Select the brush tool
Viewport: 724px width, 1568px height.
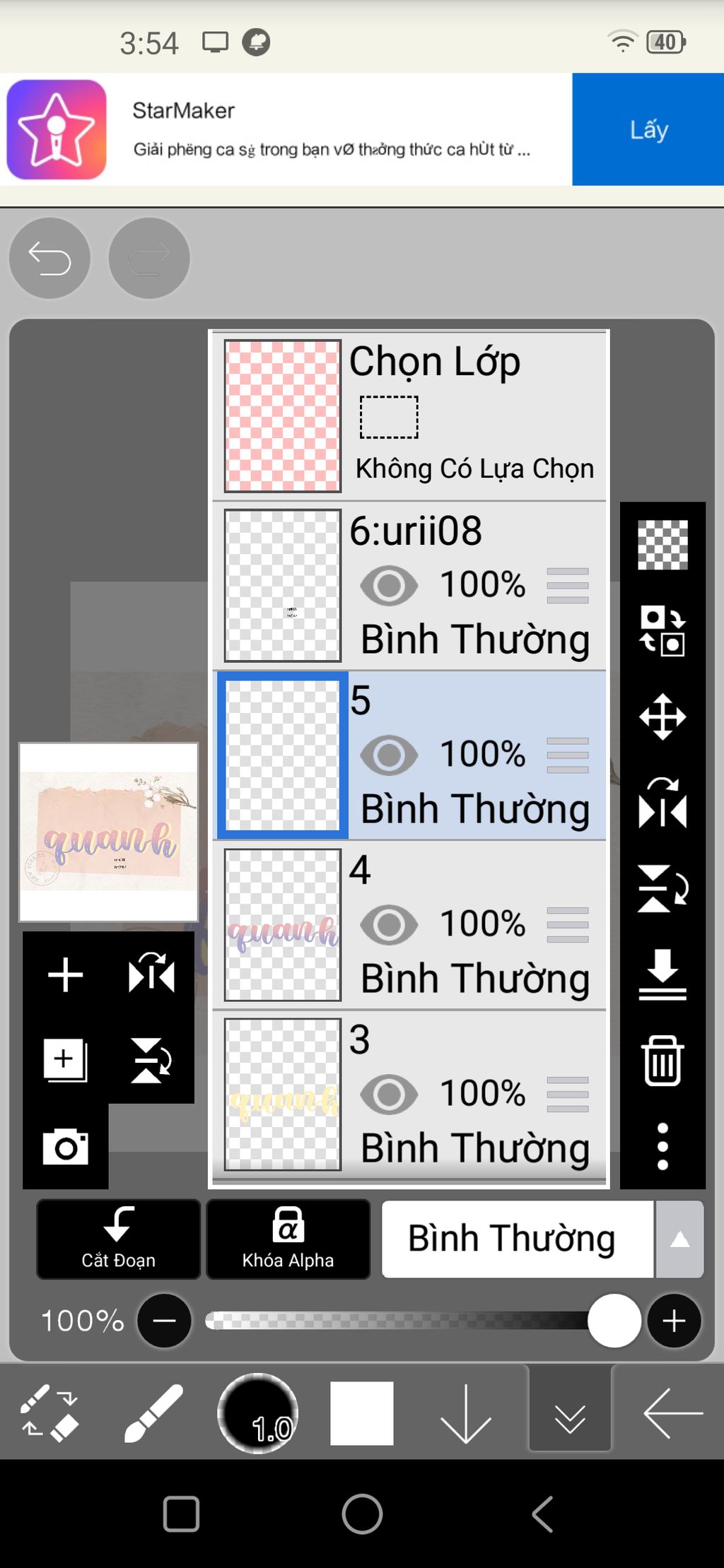pyautogui.click(x=153, y=1413)
